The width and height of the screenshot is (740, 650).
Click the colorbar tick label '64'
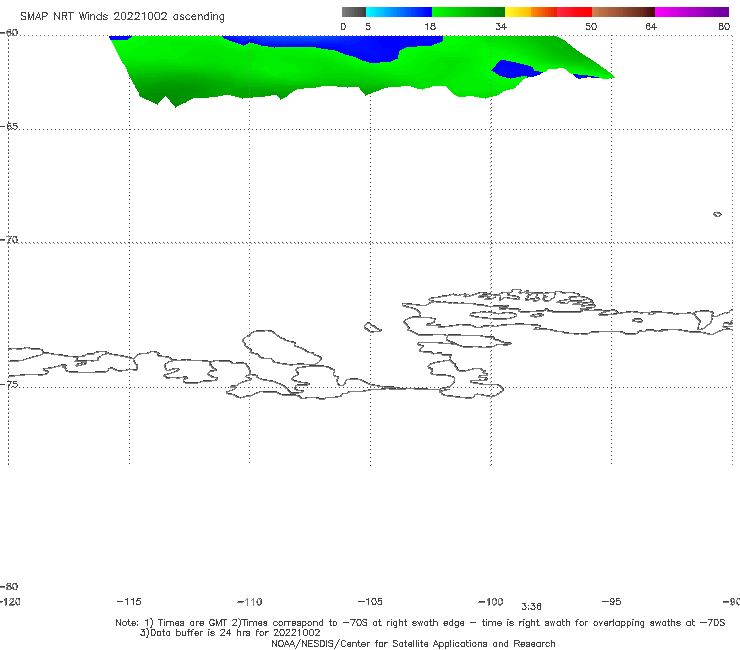651,26
